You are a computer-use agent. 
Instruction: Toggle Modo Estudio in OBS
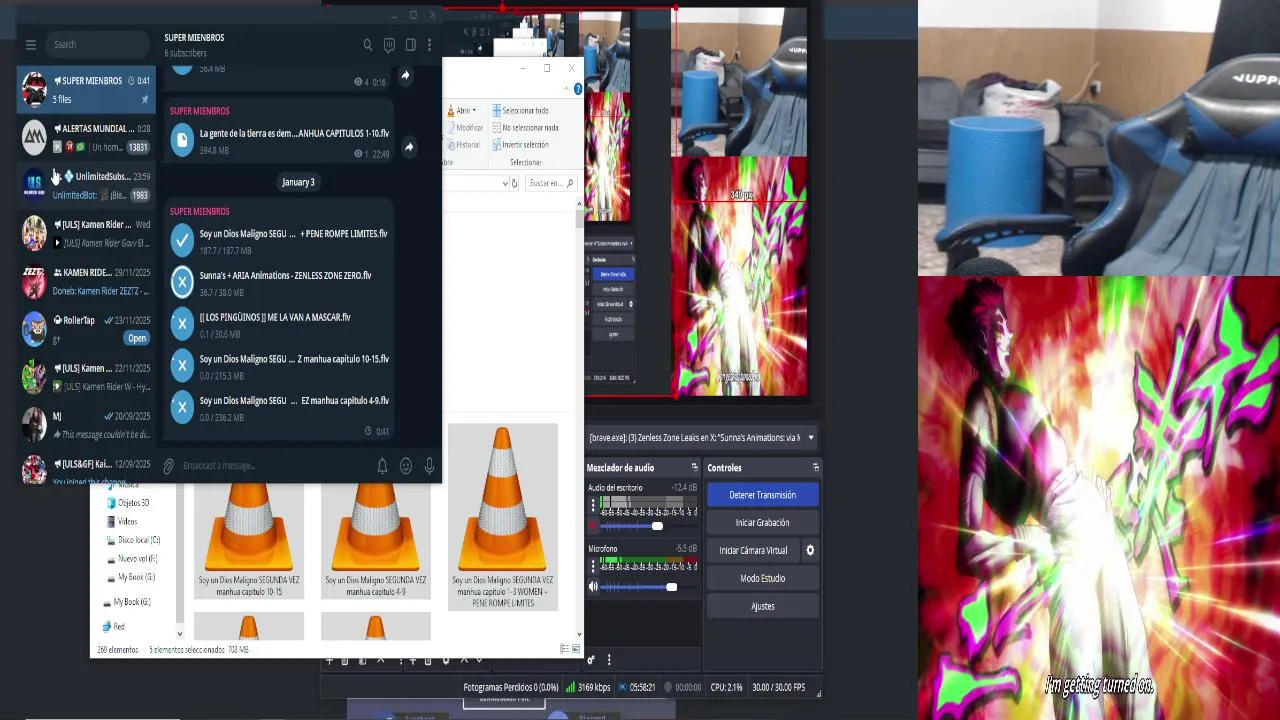click(763, 578)
